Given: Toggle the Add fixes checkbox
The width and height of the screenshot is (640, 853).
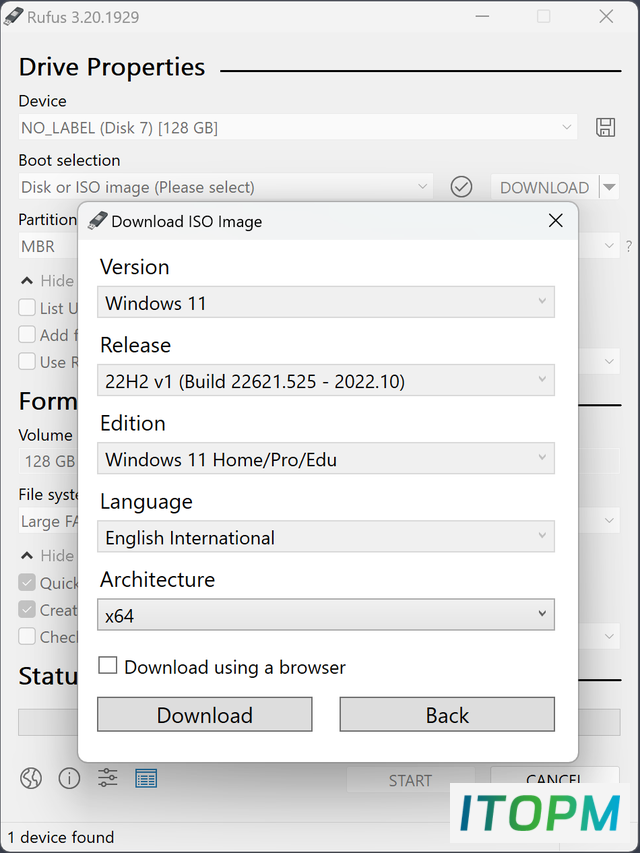Looking at the screenshot, I should [x=27, y=334].
